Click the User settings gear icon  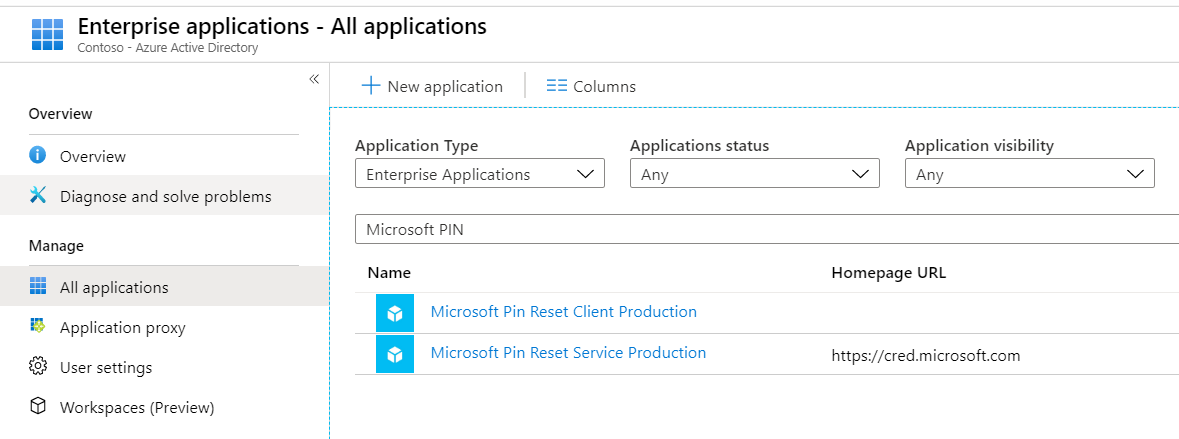[x=38, y=367]
